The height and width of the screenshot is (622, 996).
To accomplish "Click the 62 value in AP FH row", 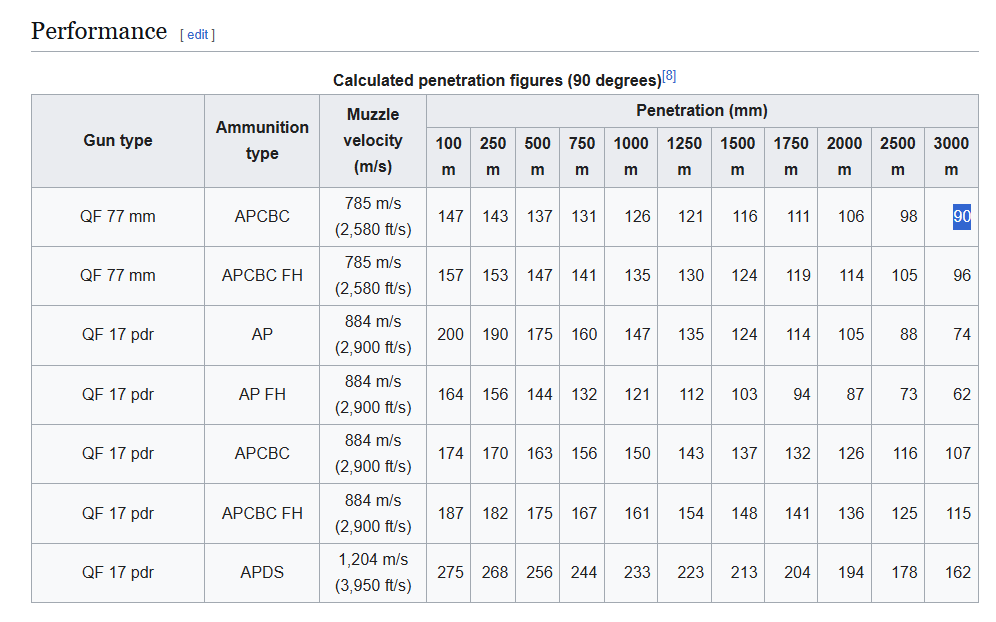I will [961, 394].
